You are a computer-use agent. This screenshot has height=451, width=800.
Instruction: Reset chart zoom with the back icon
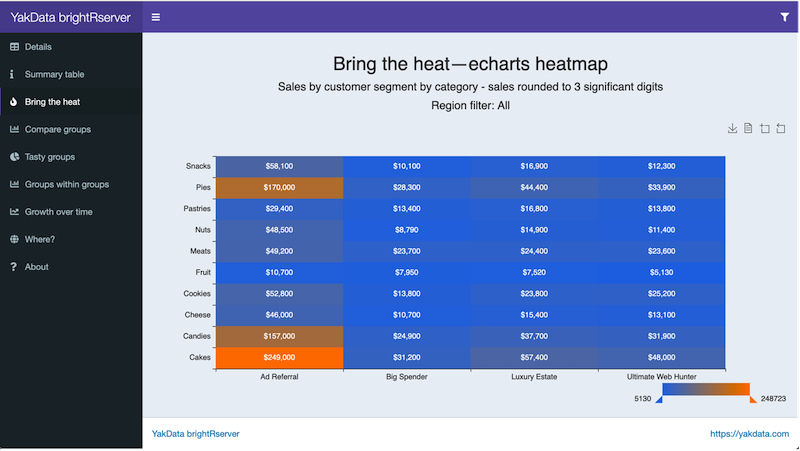(780, 128)
